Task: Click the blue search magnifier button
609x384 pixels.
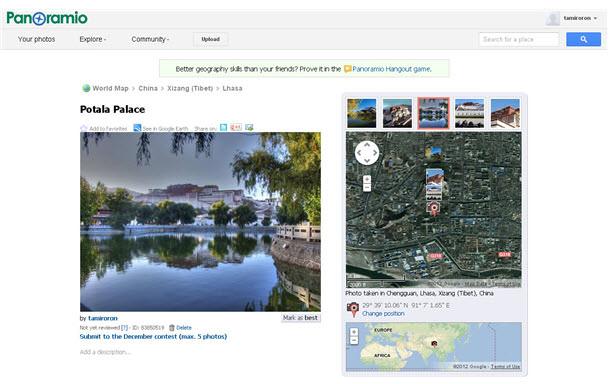Action: 583,39
